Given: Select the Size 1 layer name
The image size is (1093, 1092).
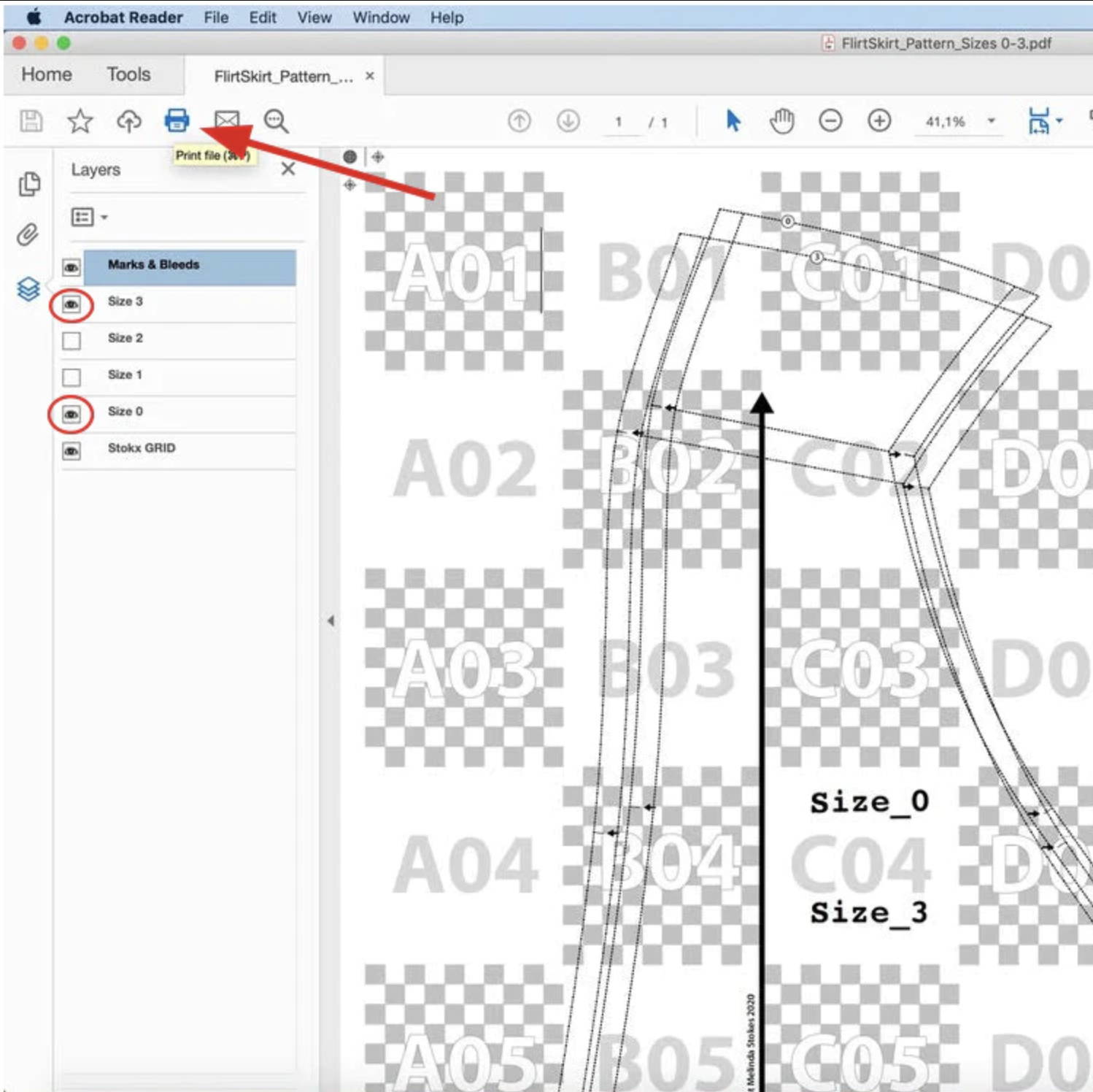Looking at the screenshot, I should click(x=125, y=374).
